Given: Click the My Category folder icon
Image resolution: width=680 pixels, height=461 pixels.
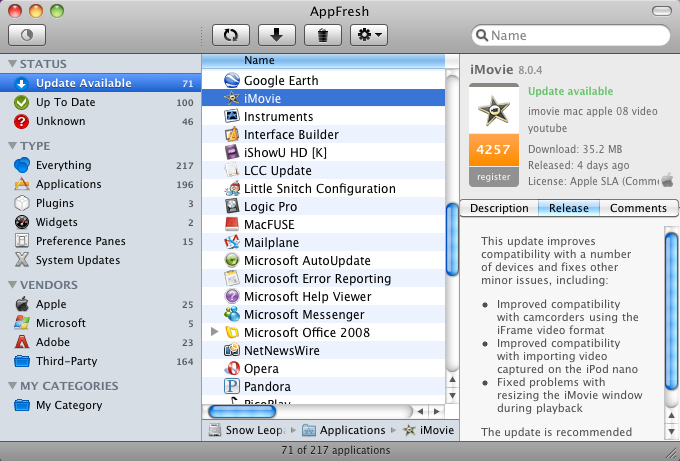Looking at the screenshot, I should point(22,405).
